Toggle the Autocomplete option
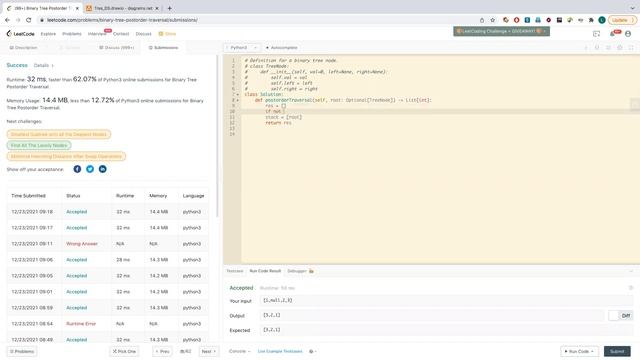This screenshot has height=360, width=640. [282, 48]
